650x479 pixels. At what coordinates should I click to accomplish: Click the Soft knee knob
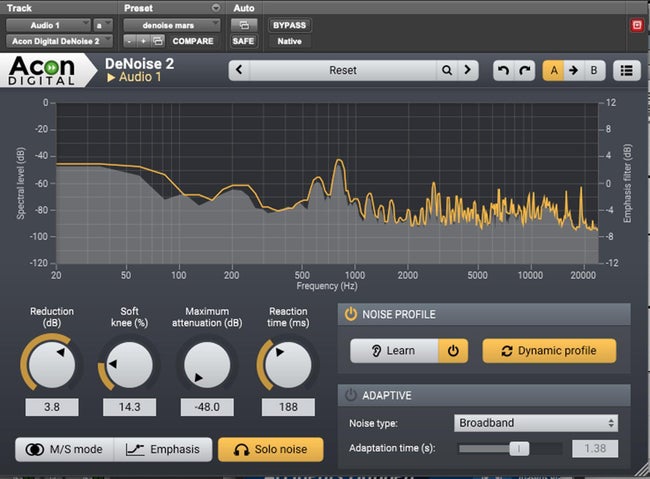pos(129,365)
